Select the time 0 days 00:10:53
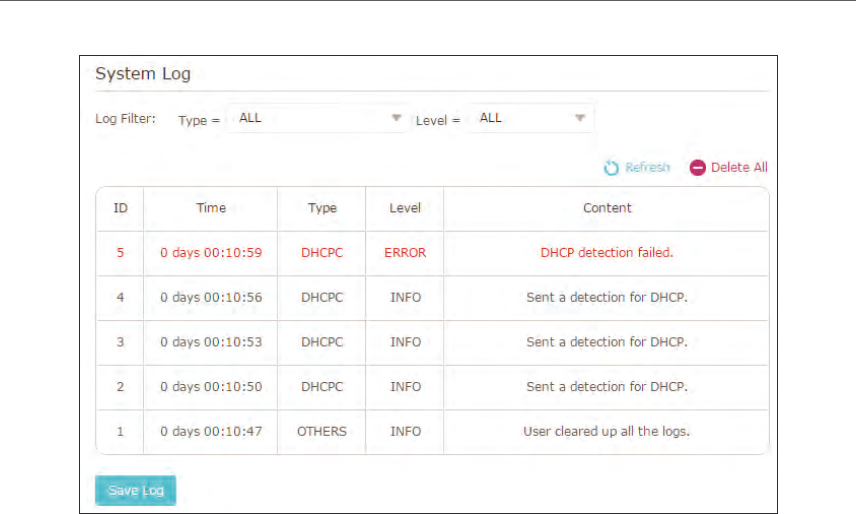Image resolution: width=856 pixels, height=514 pixels. coord(211,342)
